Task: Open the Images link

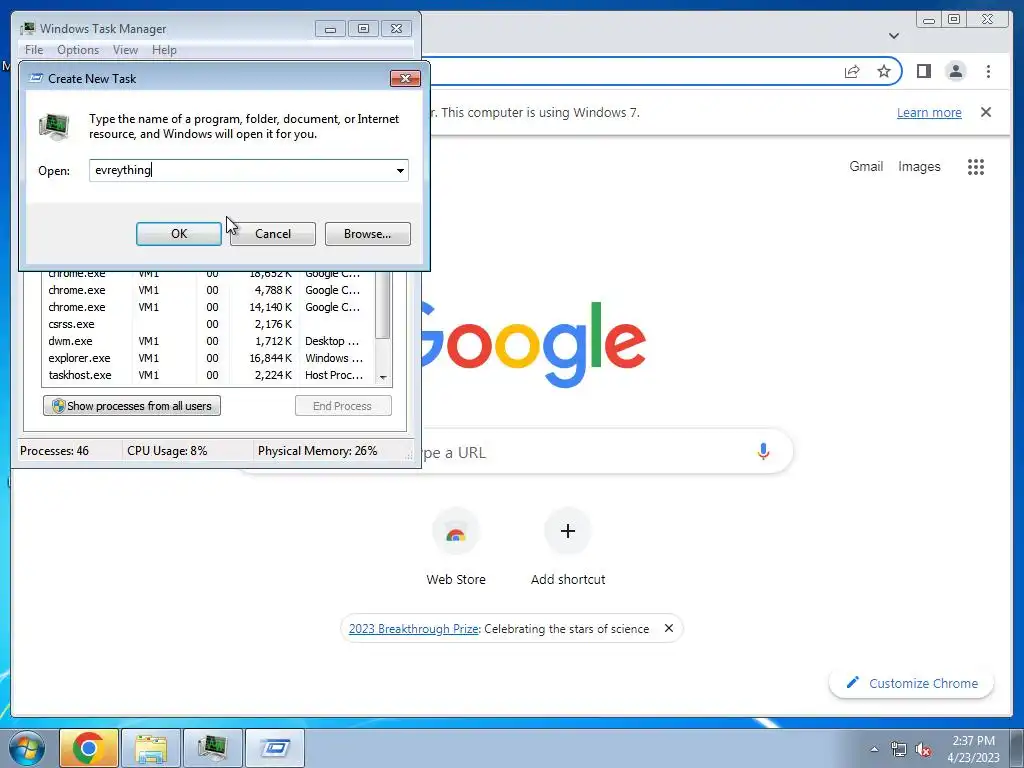Action: (x=919, y=167)
